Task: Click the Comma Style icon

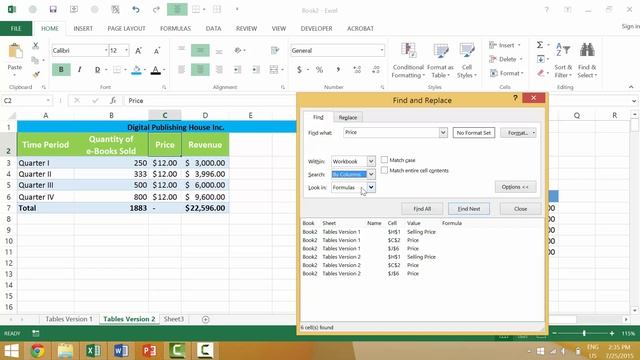Action: (338, 70)
